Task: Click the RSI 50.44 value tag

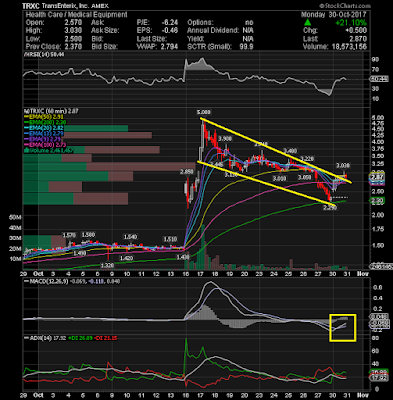Action: [x=379, y=79]
